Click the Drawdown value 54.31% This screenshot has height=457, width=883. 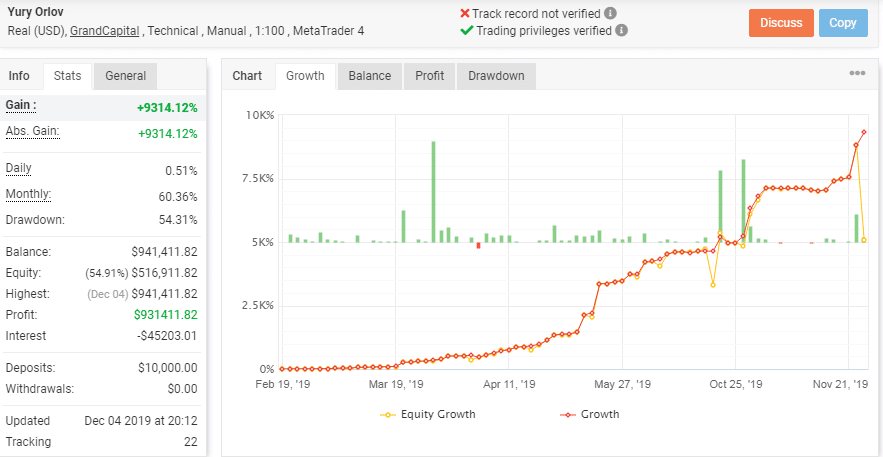click(179, 219)
